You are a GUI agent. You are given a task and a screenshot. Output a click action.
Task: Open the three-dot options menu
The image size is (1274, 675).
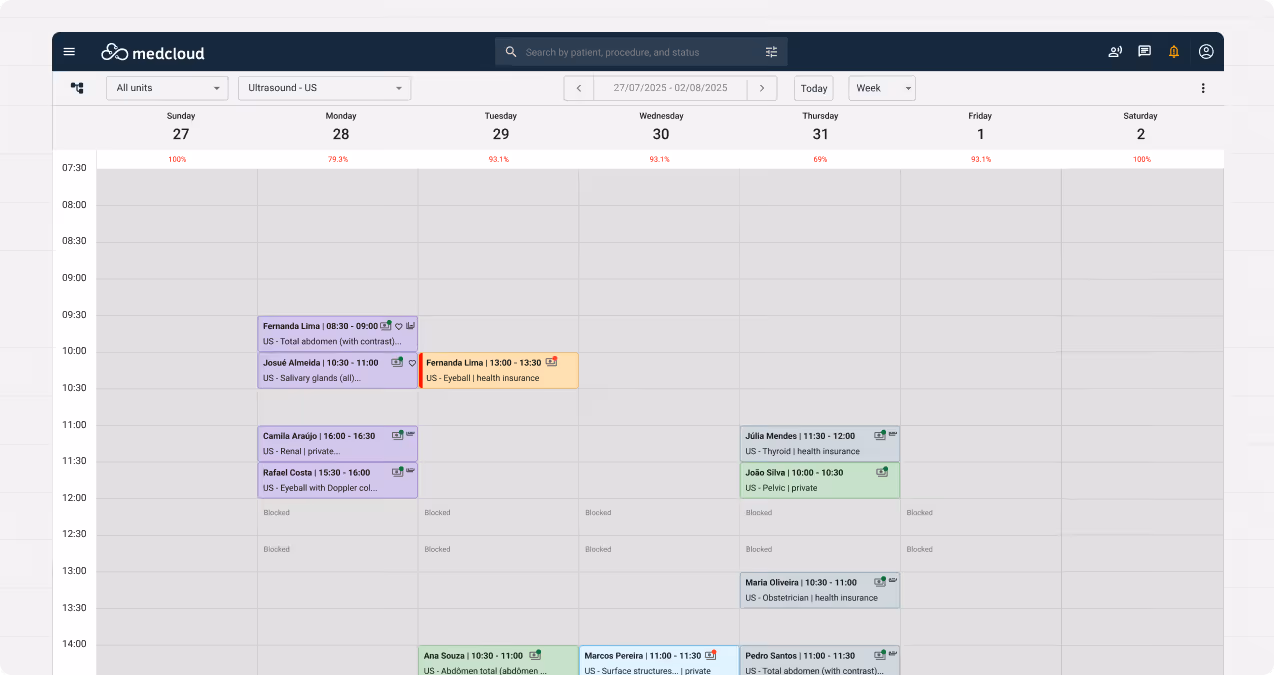pos(1203,88)
